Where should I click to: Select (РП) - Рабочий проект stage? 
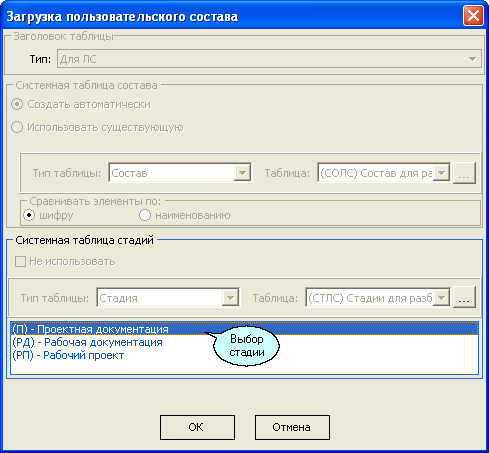(x=68, y=355)
